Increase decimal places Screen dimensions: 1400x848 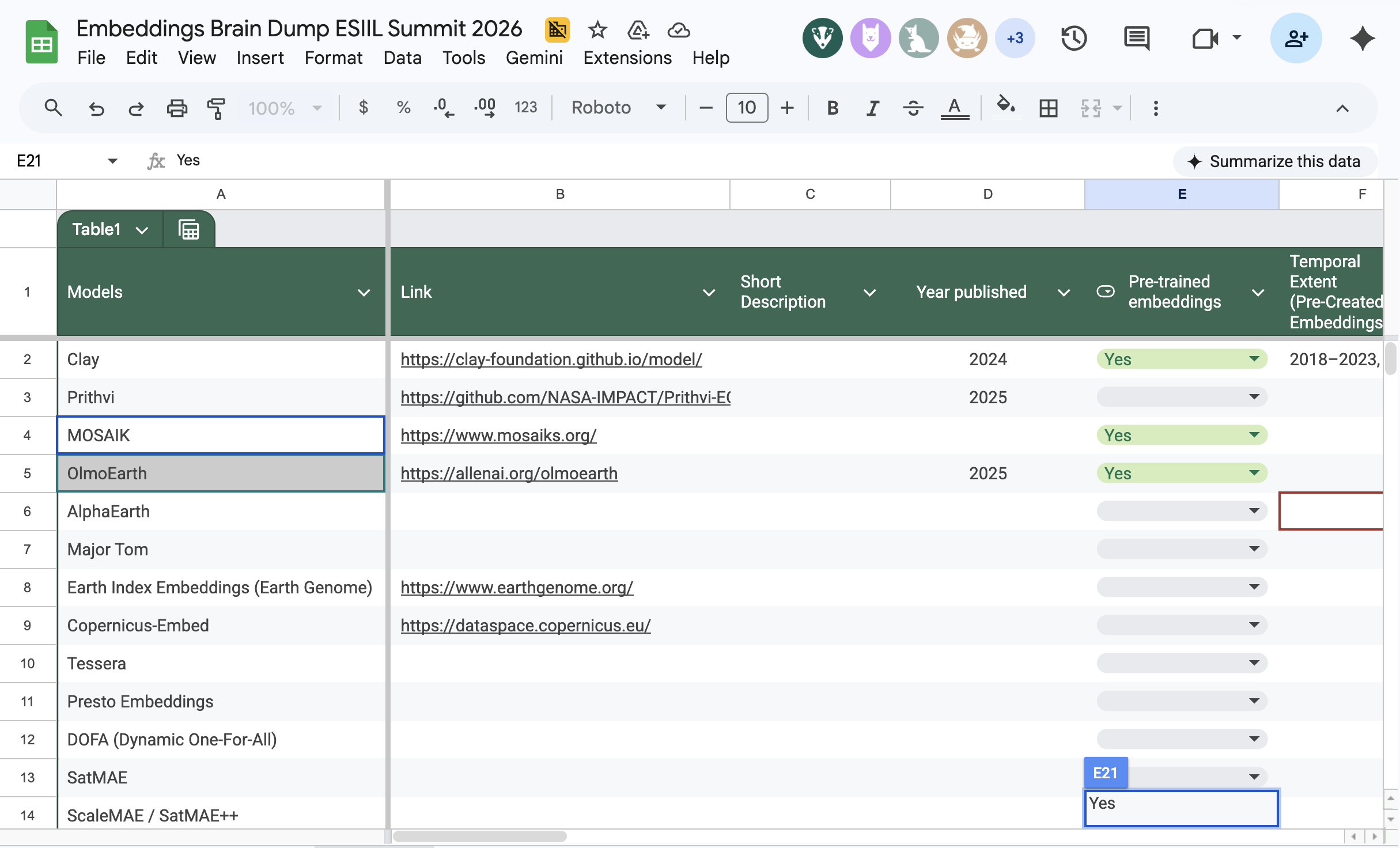(x=485, y=108)
